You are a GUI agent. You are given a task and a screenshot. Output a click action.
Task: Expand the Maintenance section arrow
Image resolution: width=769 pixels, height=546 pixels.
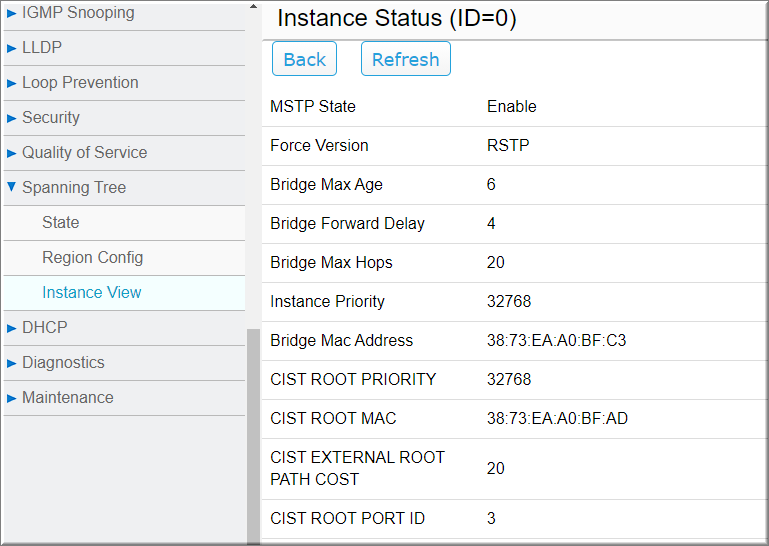pyautogui.click(x=11, y=398)
